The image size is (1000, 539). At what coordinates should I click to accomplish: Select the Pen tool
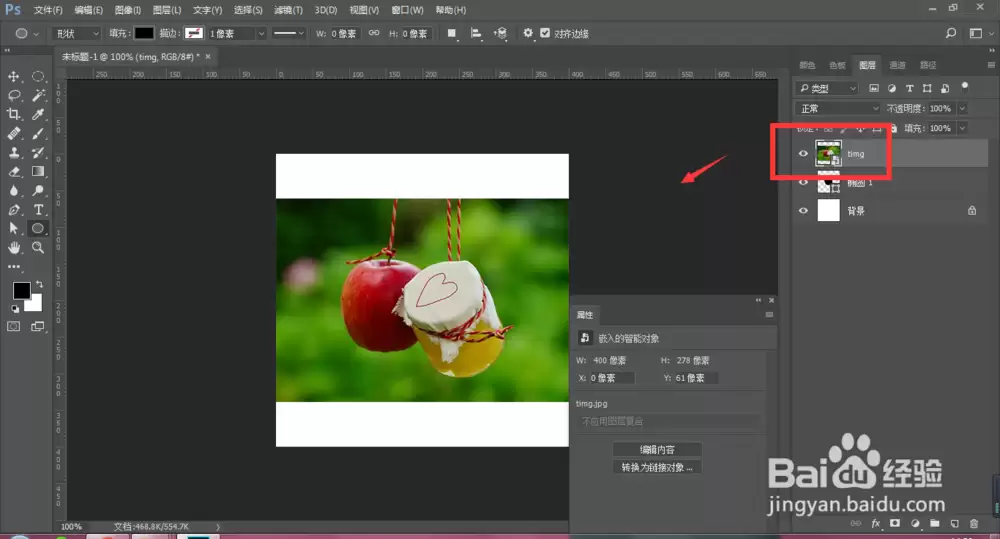(13, 210)
